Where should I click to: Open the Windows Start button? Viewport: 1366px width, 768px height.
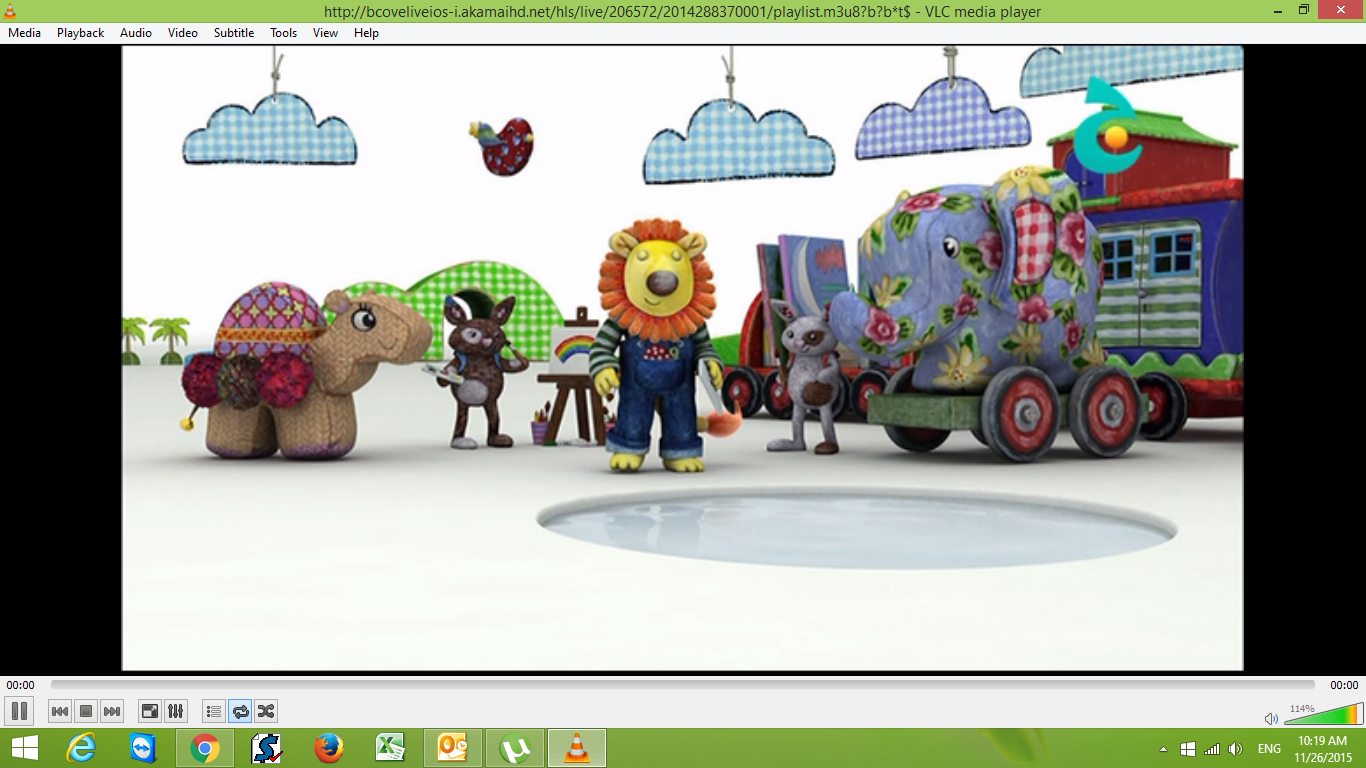24,748
